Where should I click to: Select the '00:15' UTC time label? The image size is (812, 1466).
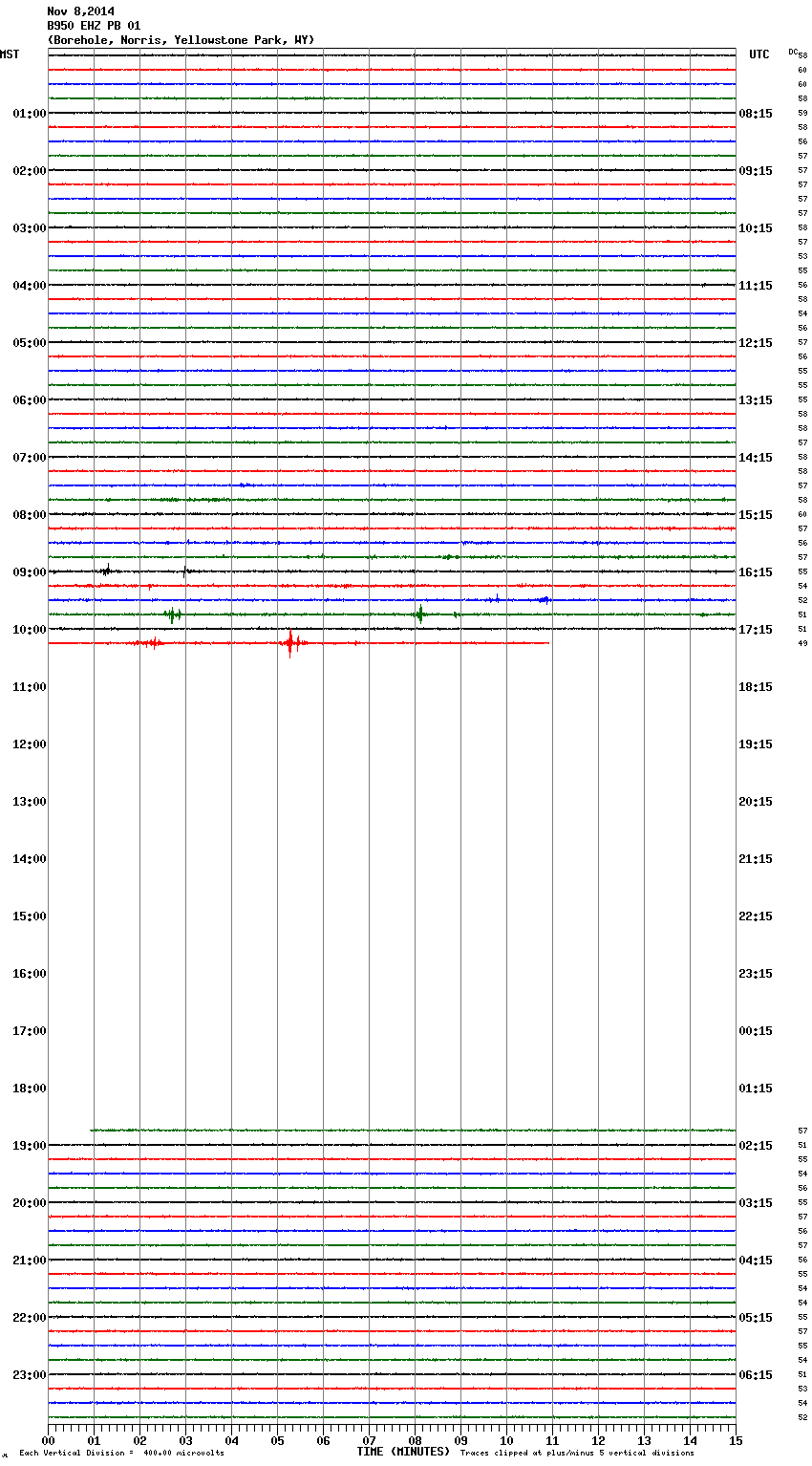point(756,1031)
